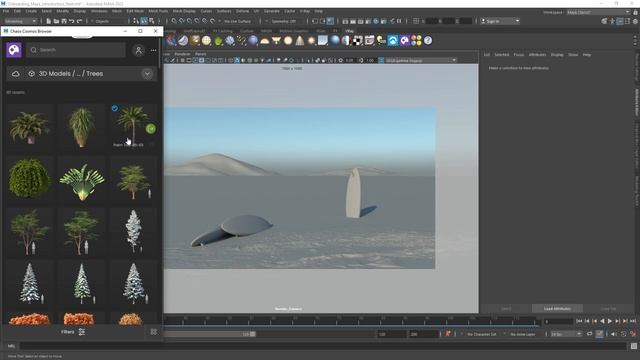Select the round green bush thumbnail
Image resolution: width=640 pixels, height=360 pixels.
point(29,179)
